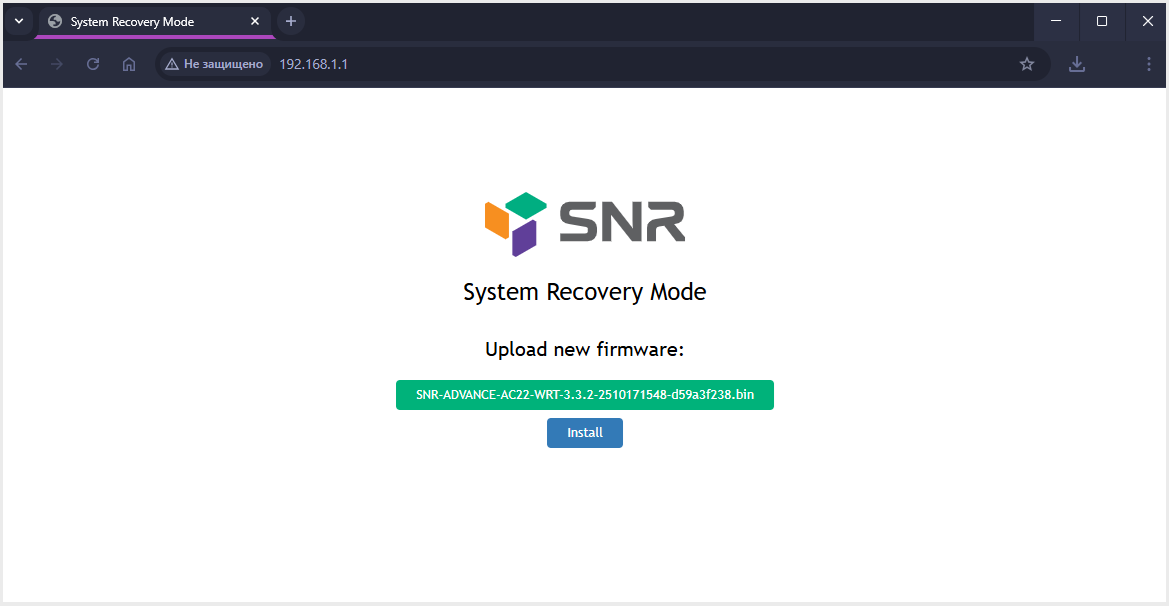Go forward to the next page
The width and height of the screenshot is (1169, 606).
(57, 64)
